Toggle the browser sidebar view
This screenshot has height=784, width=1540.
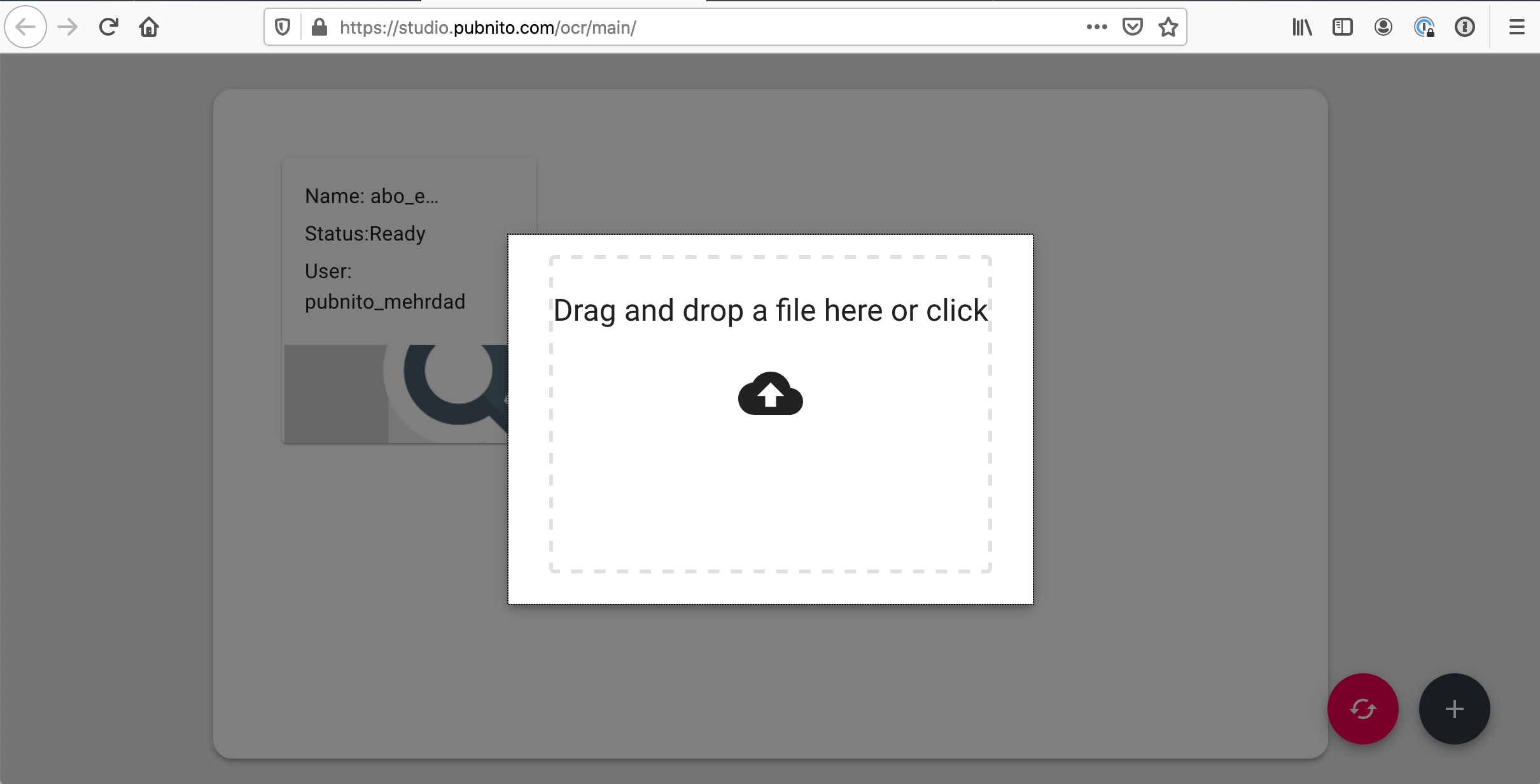tap(1343, 27)
